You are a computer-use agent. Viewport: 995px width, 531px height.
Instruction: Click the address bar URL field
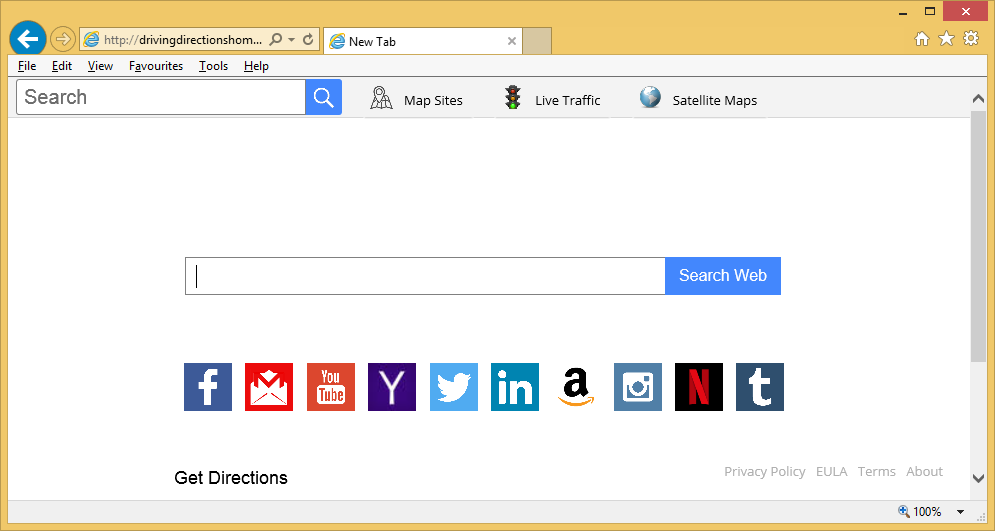pos(183,40)
